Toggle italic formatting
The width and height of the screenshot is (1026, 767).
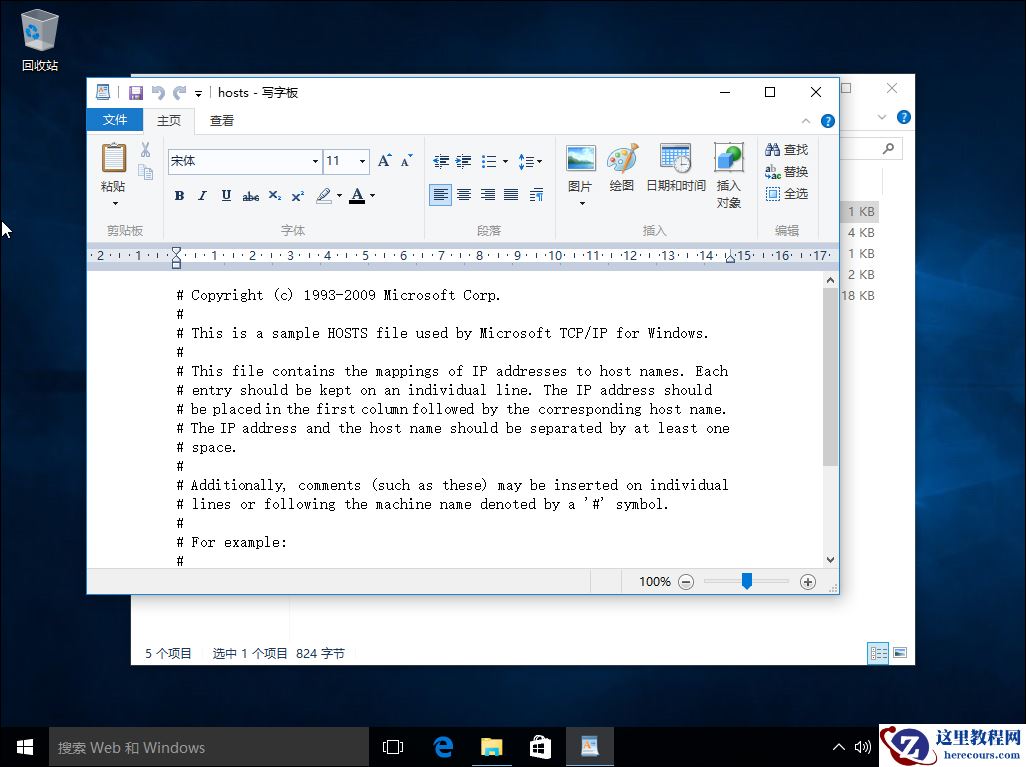[202, 195]
